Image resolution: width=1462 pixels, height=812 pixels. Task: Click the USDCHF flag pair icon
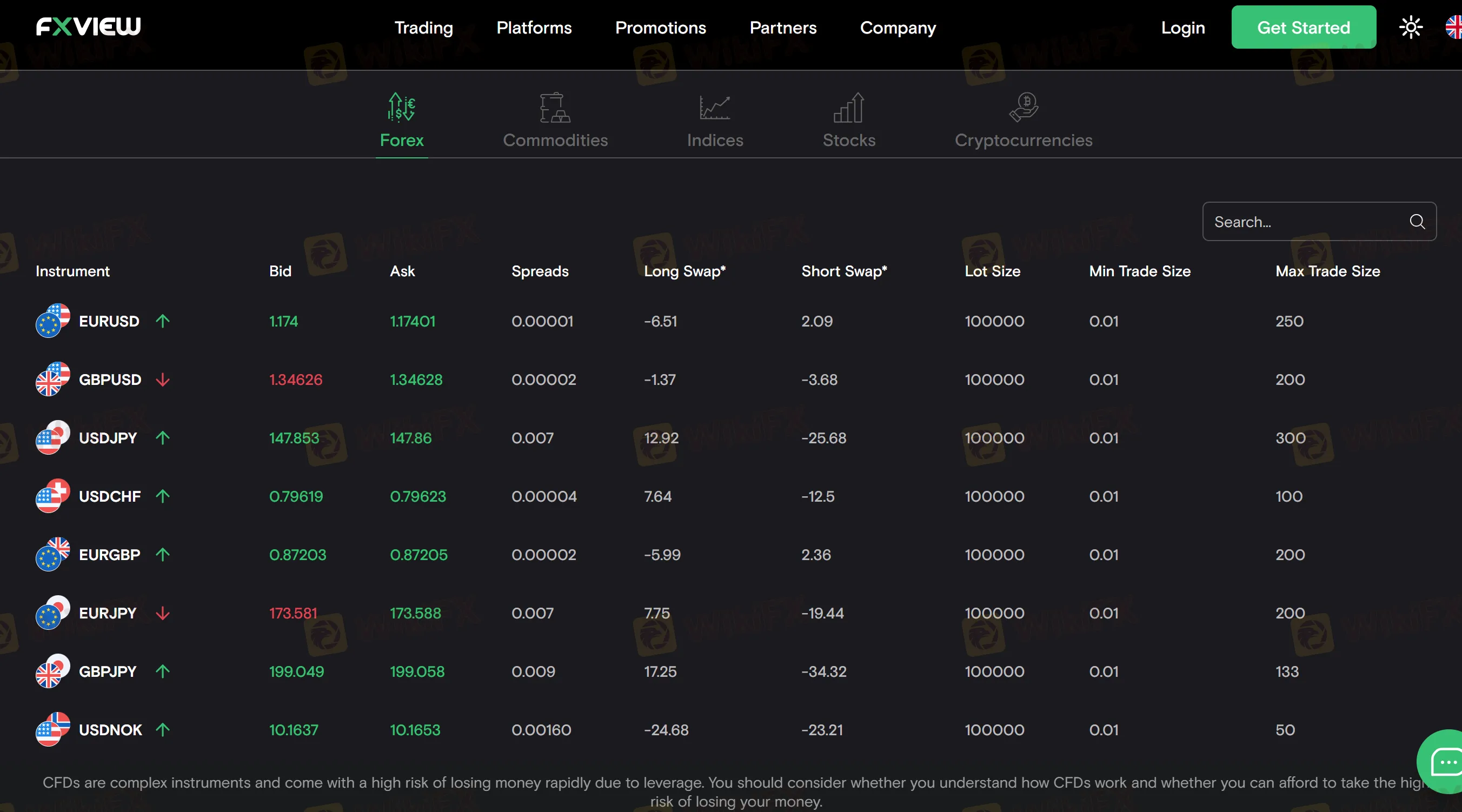[x=53, y=496]
